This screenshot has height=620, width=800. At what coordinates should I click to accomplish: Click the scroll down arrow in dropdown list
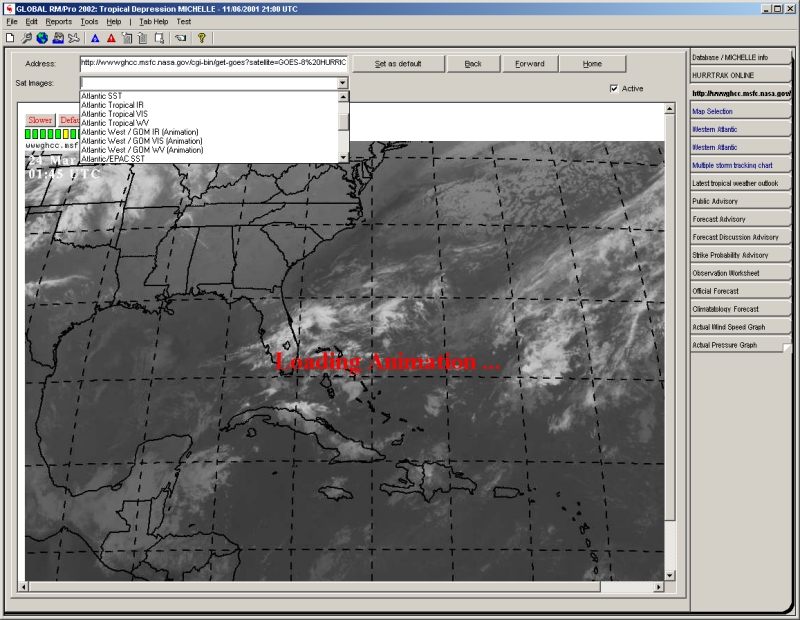click(343, 158)
